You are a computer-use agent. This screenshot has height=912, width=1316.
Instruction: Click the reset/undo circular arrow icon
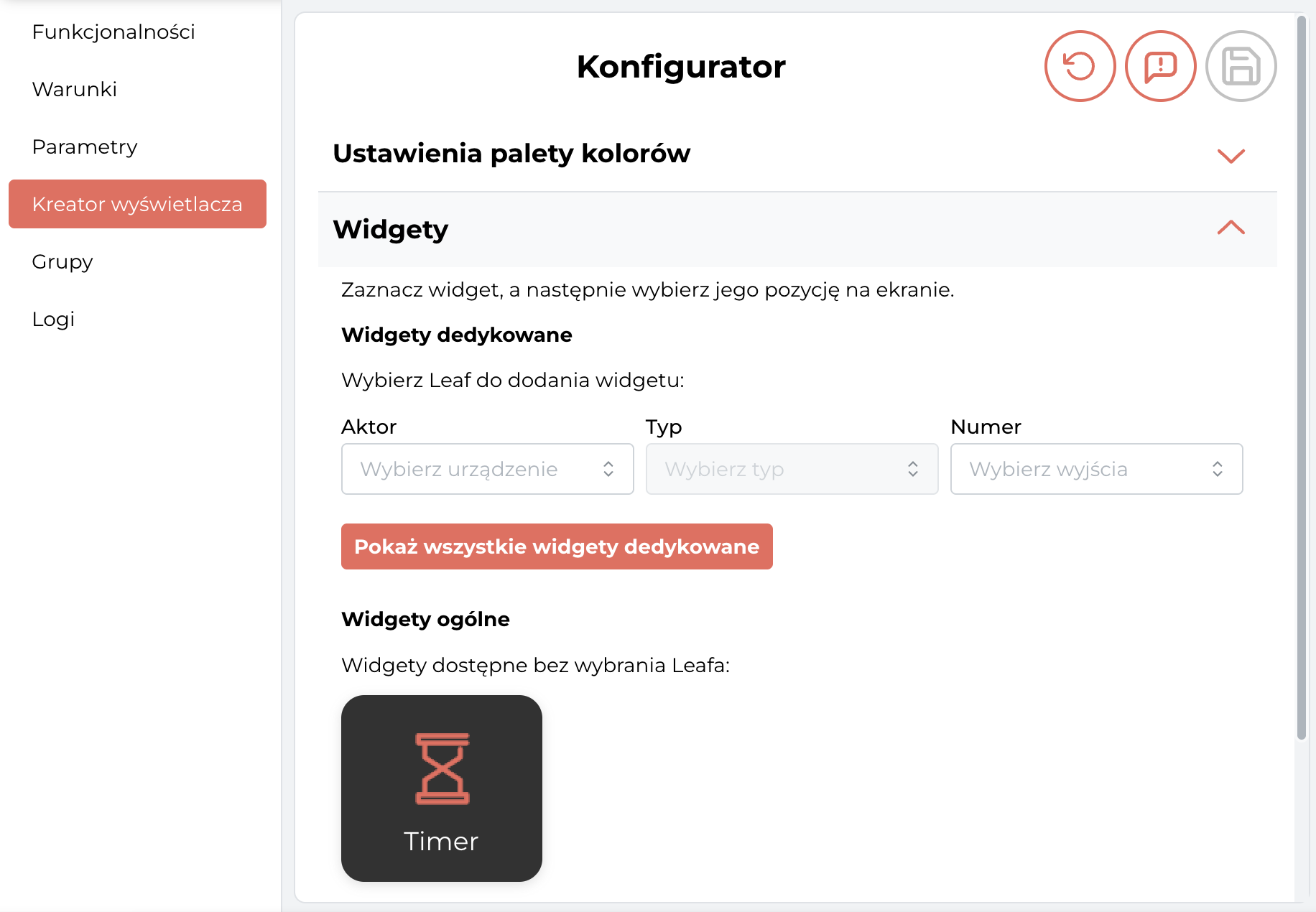pyautogui.click(x=1080, y=66)
